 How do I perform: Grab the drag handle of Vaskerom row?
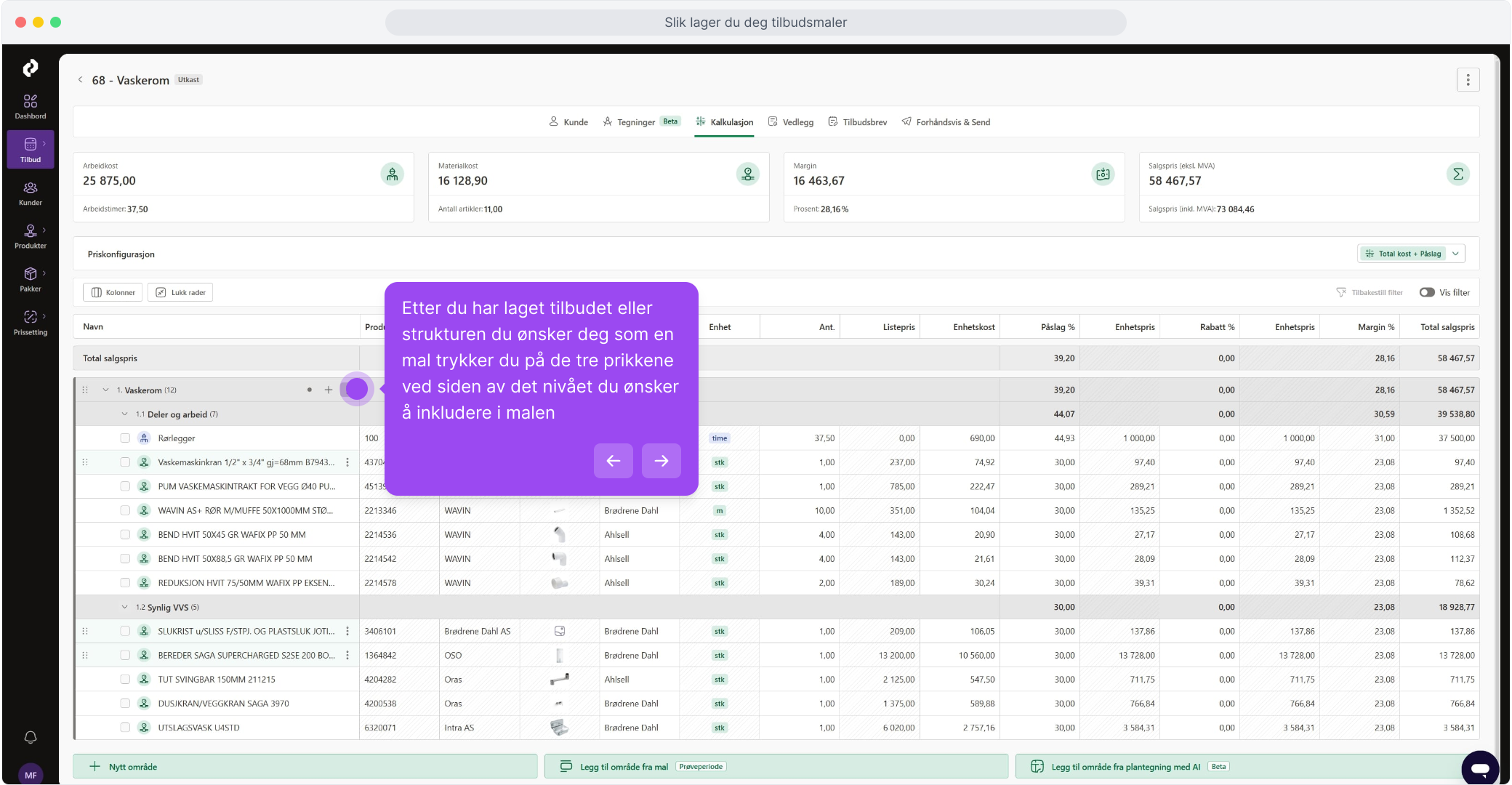[x=85, y=390]
